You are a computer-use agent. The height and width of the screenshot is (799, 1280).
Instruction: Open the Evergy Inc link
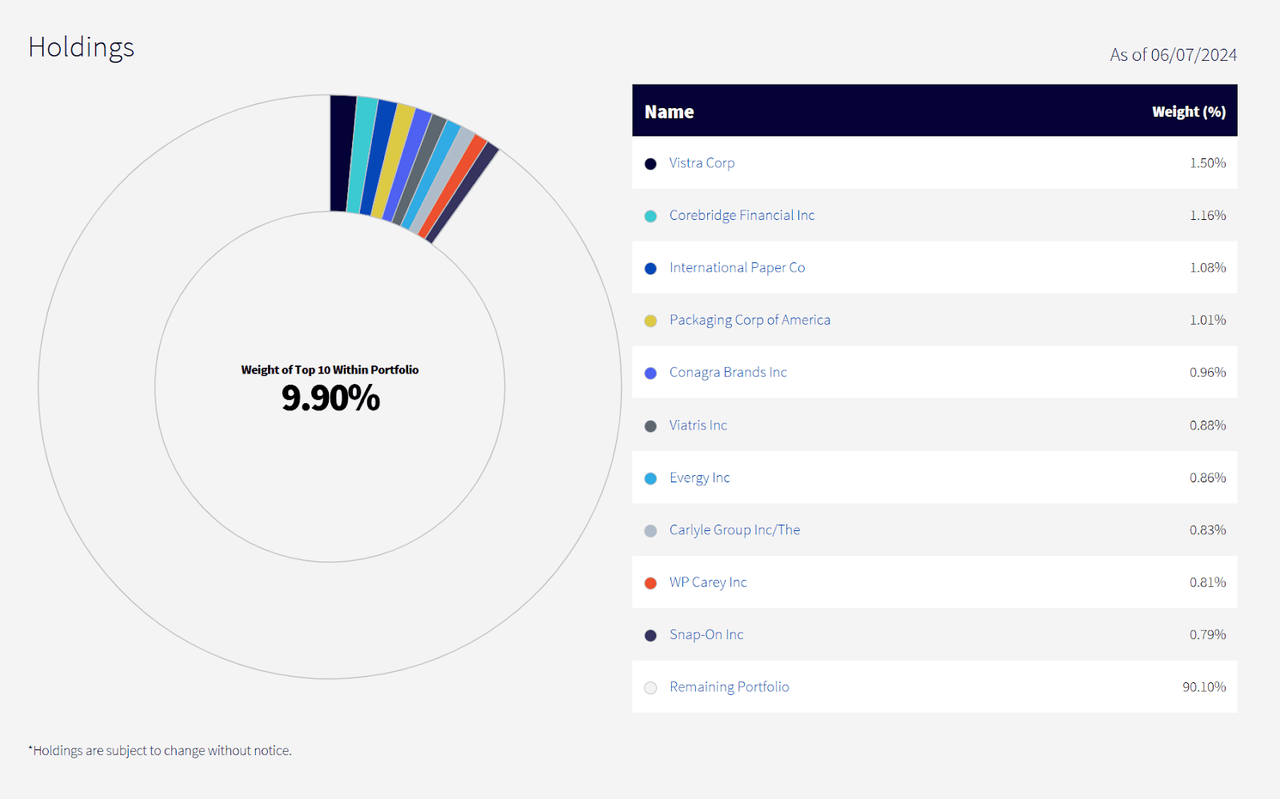pos(700,477)
